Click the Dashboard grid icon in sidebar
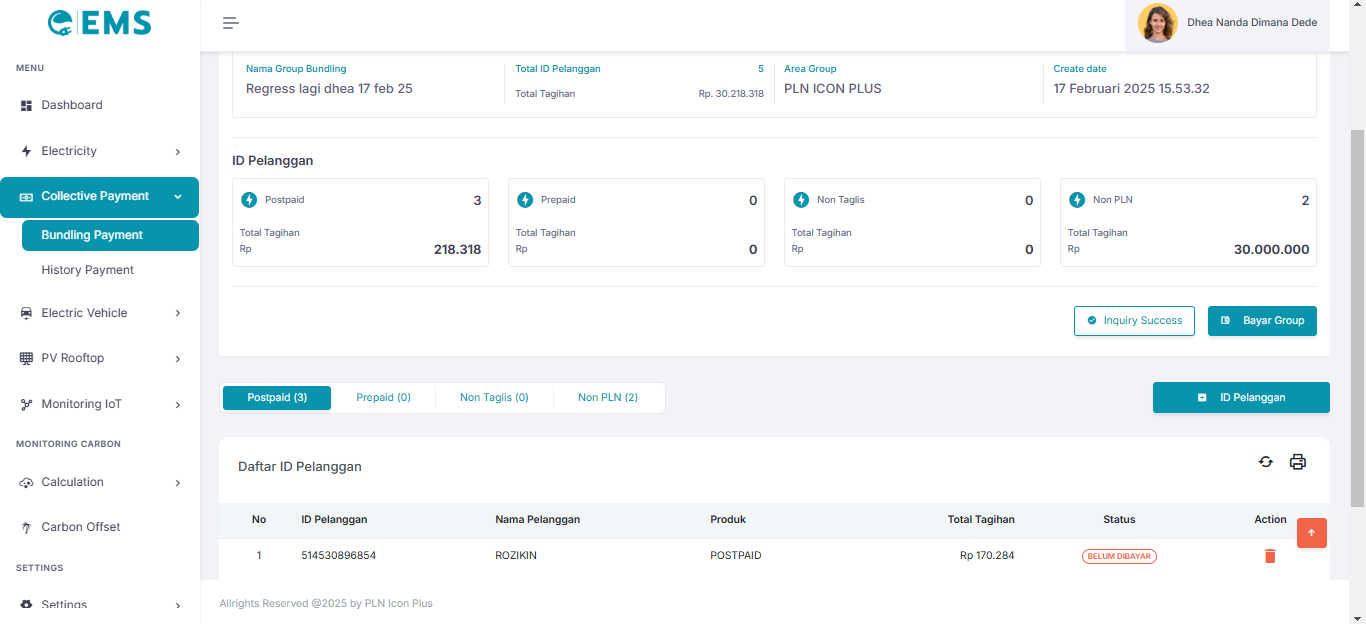Screen dimensions: 1366x624 (x=27, y=106)
